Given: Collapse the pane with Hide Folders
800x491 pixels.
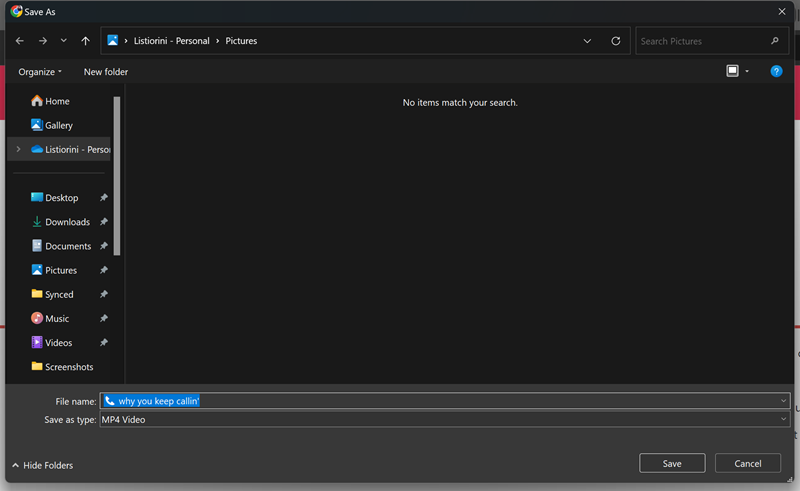Looking at the screenshot, I should point(42,465).
